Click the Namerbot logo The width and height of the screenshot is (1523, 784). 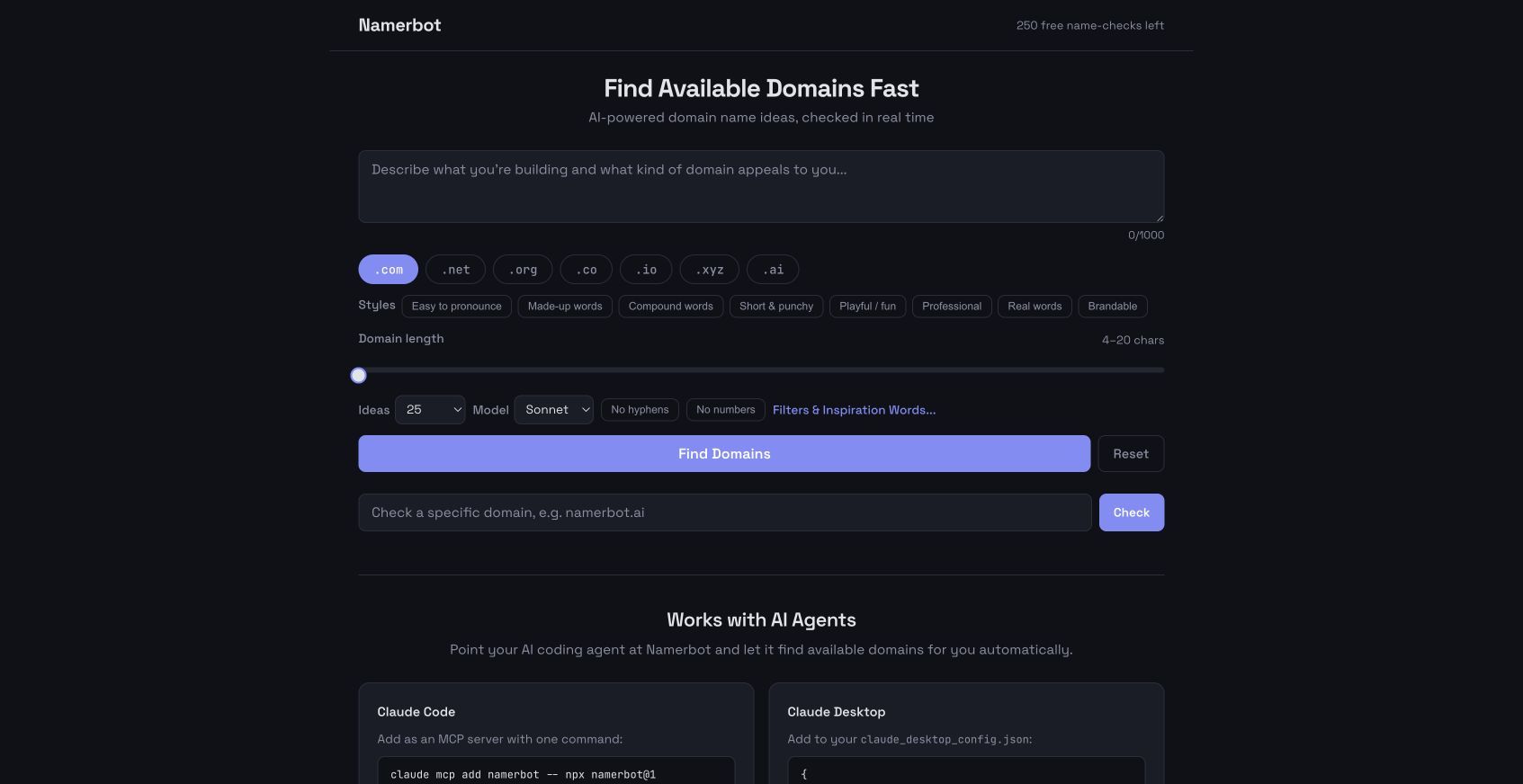click(x=399, y=25)
